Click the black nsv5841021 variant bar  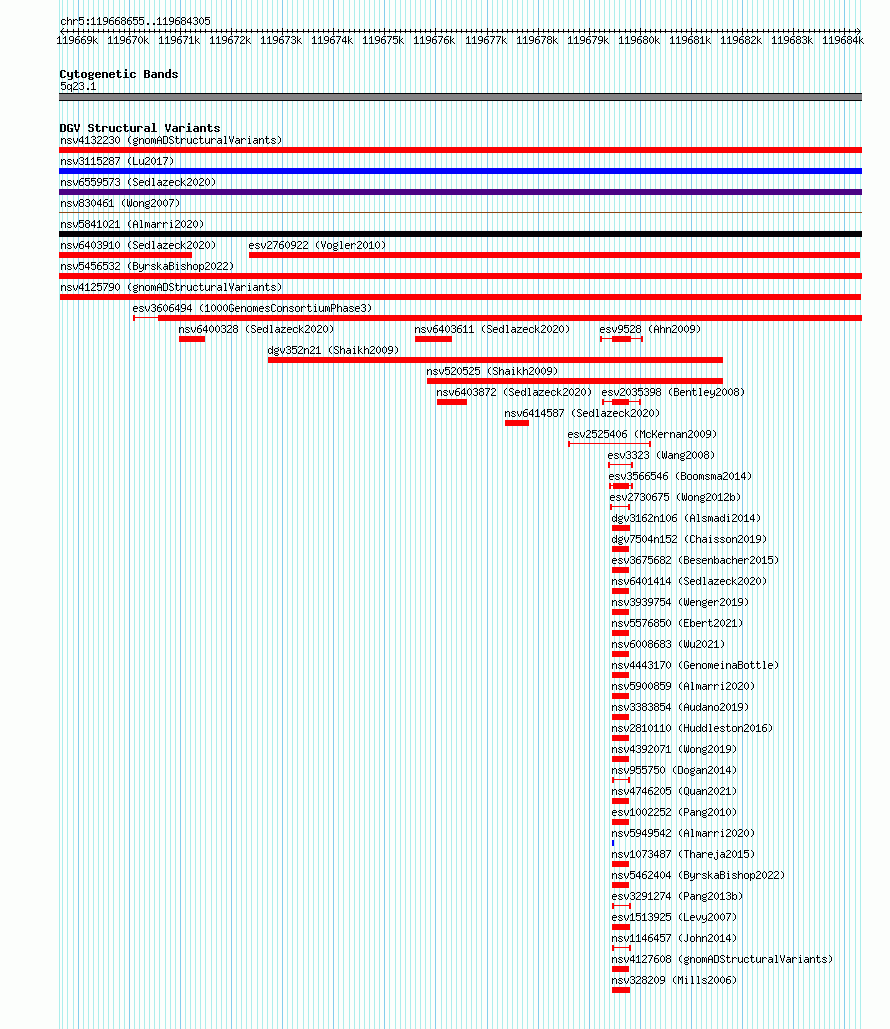click(x=460, y=234)
